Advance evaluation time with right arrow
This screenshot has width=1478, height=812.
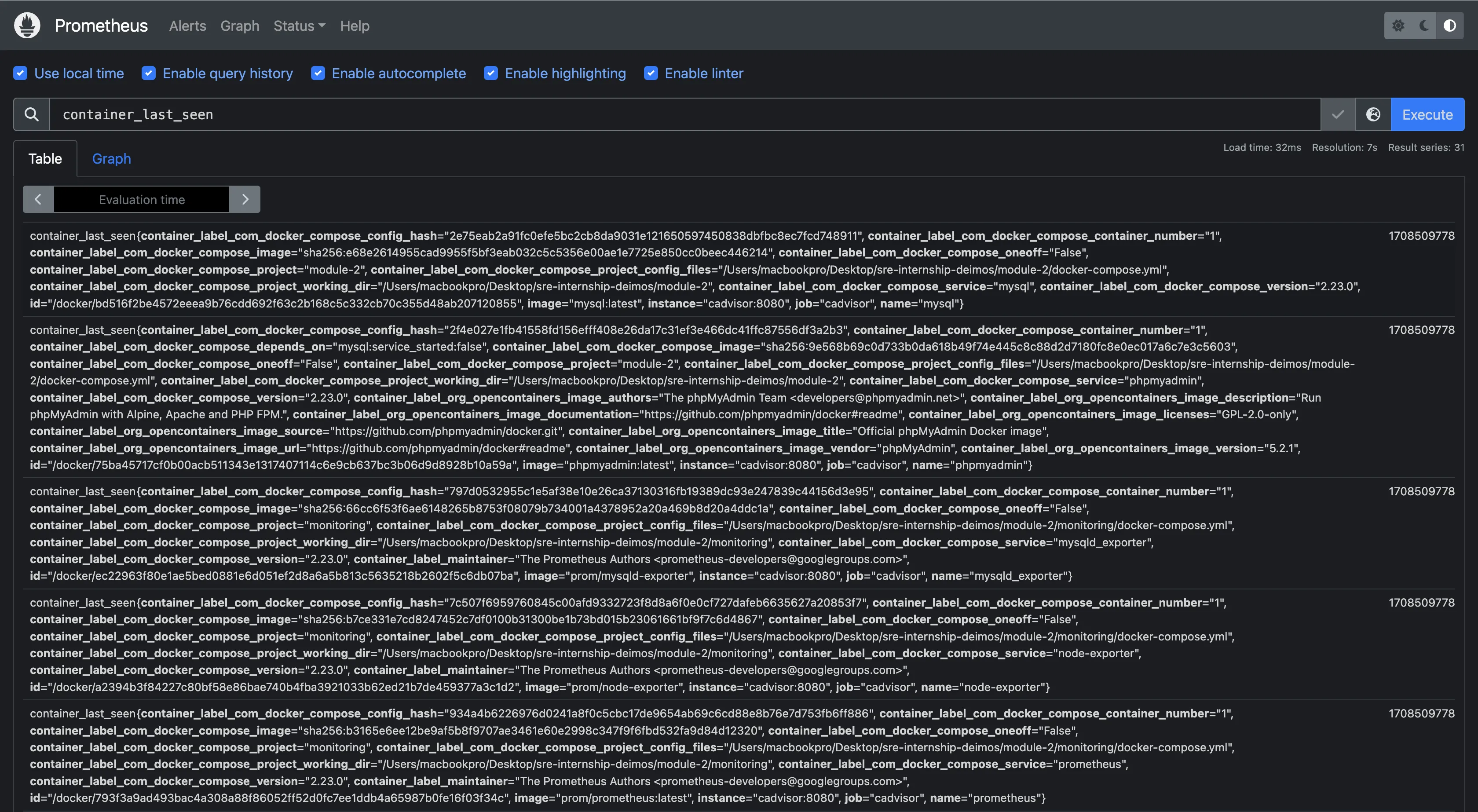[245, 199]
